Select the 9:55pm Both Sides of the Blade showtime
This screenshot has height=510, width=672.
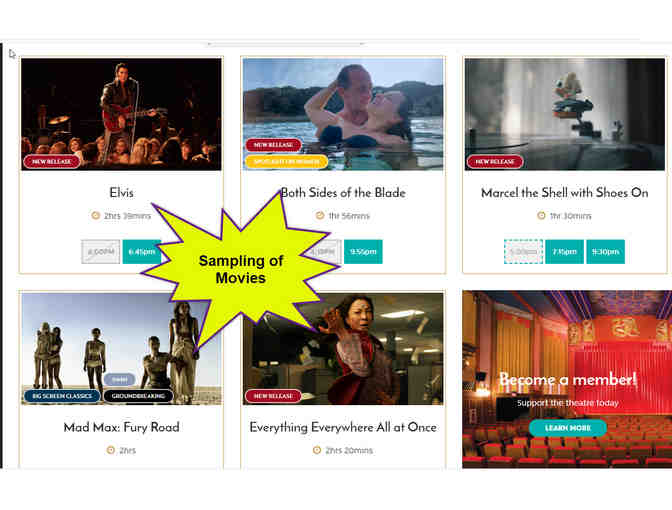363,252
